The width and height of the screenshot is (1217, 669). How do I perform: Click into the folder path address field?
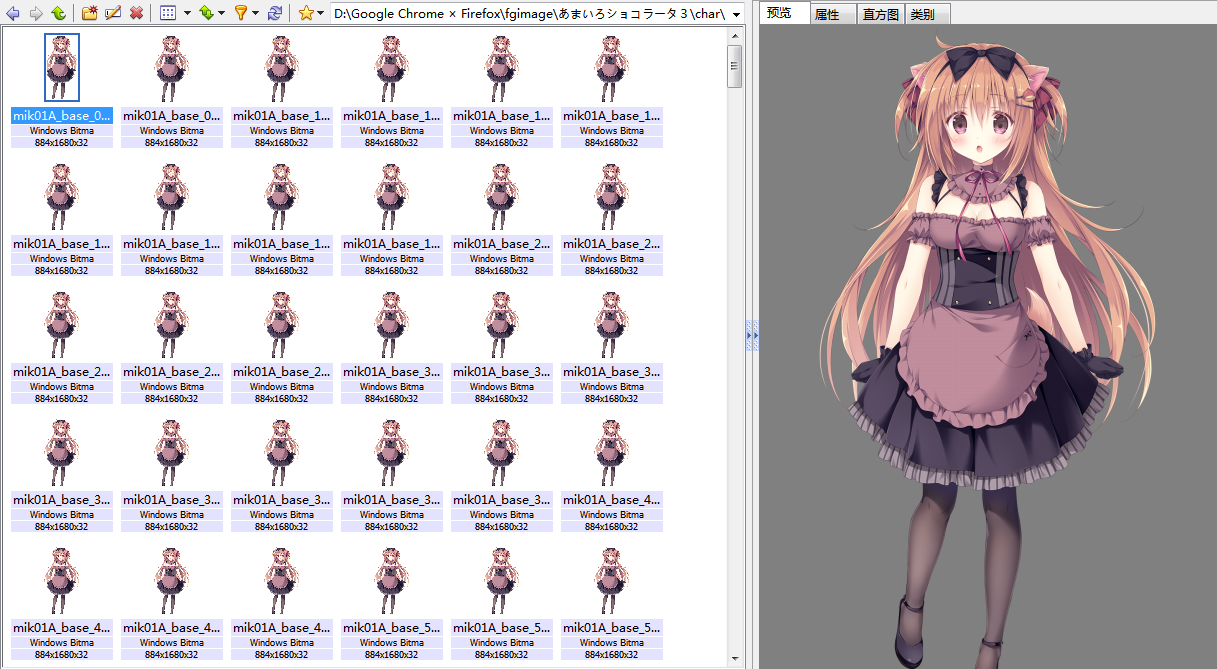(530, 14)
